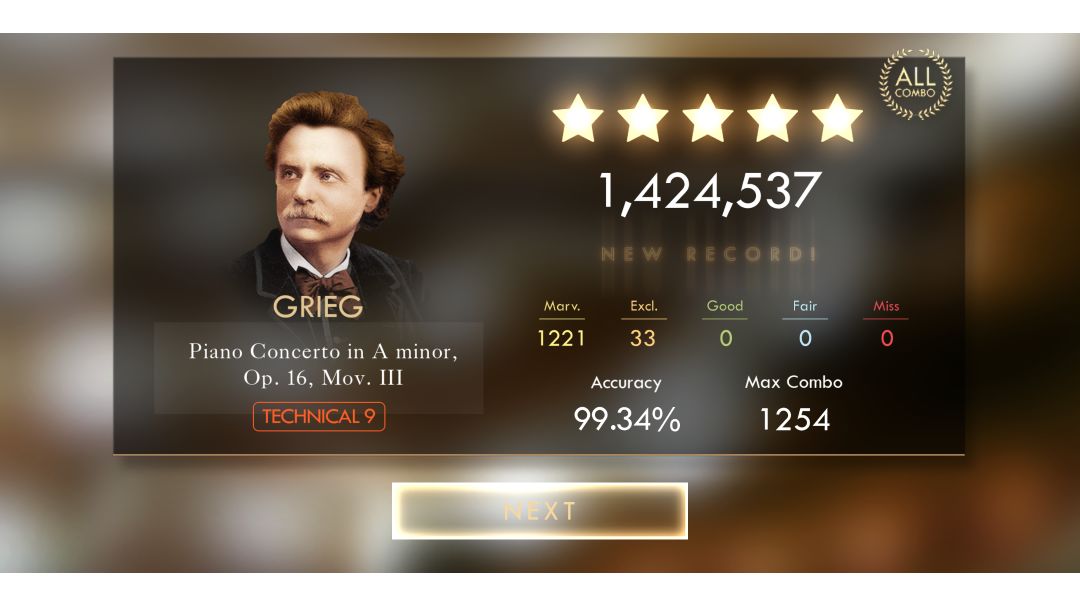Click the first gold star
Viewport: 1080px width, 606px height.
pos(578,118)
